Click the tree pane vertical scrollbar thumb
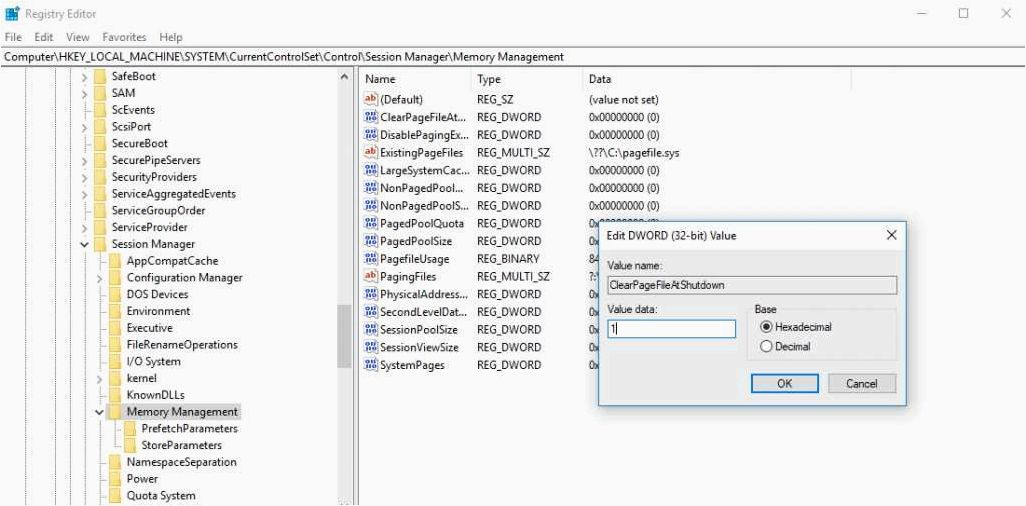 pos(345,336)
